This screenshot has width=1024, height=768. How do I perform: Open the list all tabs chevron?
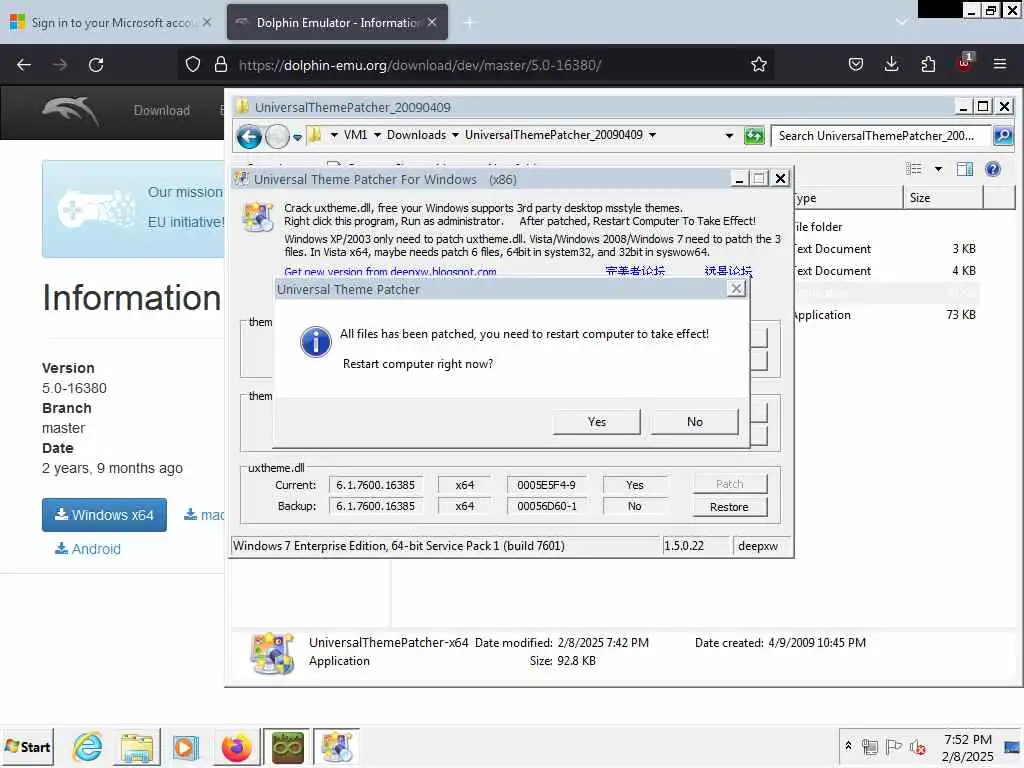pyautogui.click(x=901, y=23)
